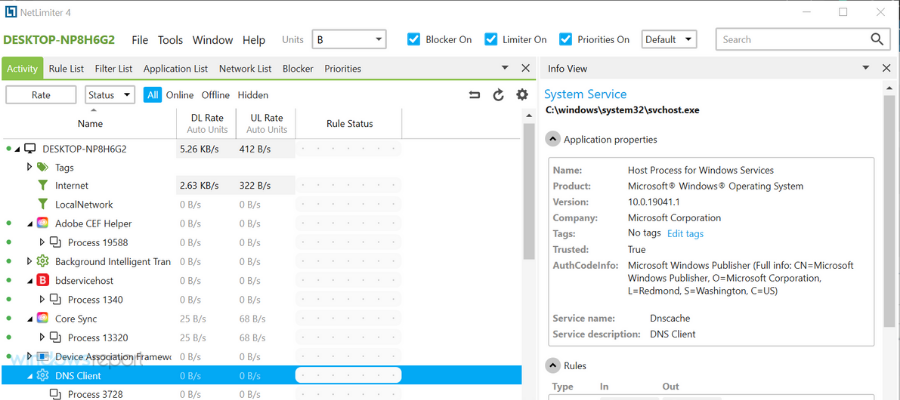Select the Device Association Framework row
Viewport: 900px width, 400px height.
point(262,356)
